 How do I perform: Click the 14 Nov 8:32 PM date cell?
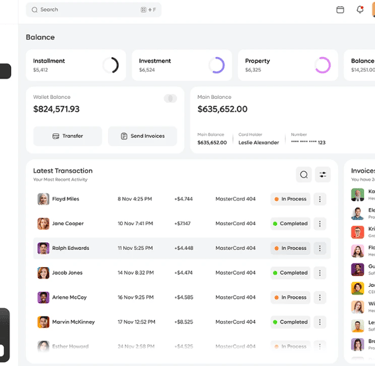tap(136, 273)
